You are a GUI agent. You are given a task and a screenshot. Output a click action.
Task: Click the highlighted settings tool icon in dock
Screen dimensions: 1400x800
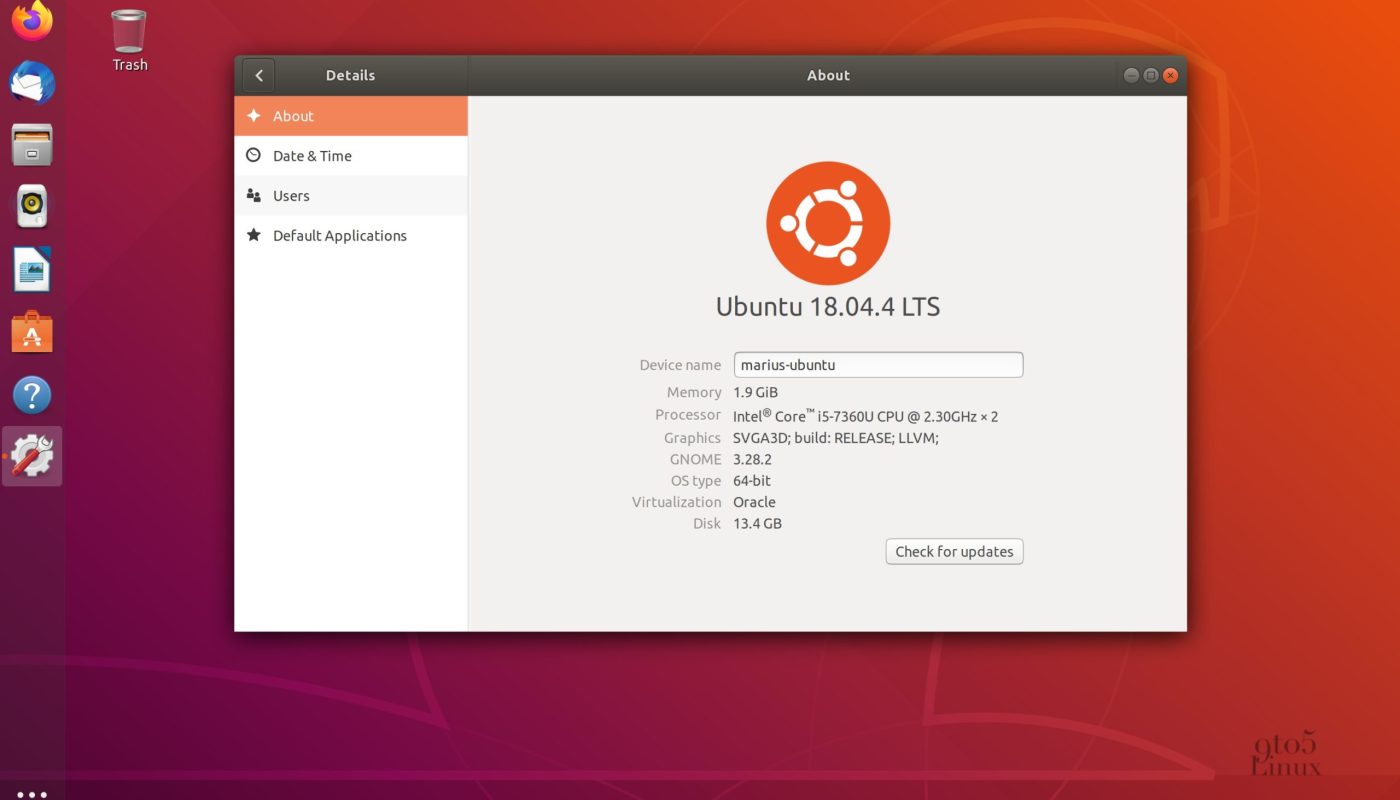(x=31, y=456)
